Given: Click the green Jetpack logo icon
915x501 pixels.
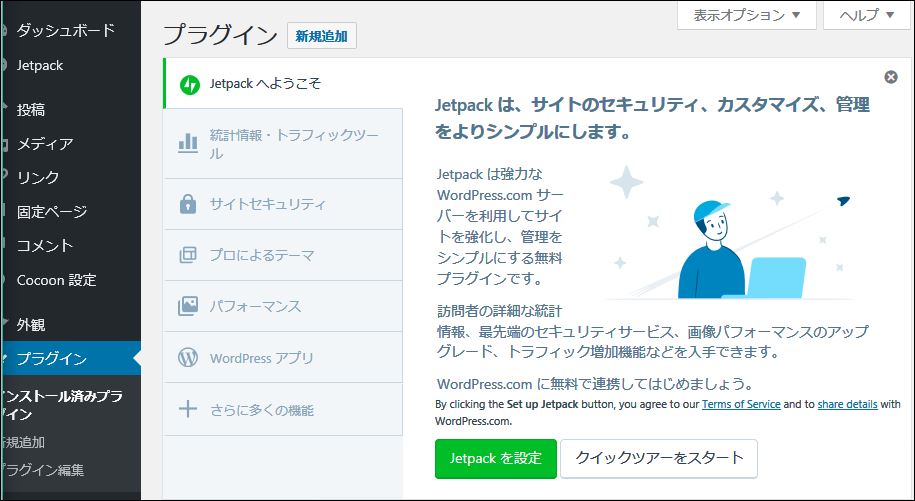Looking at the screenshot, I should [x=190, y=84].
